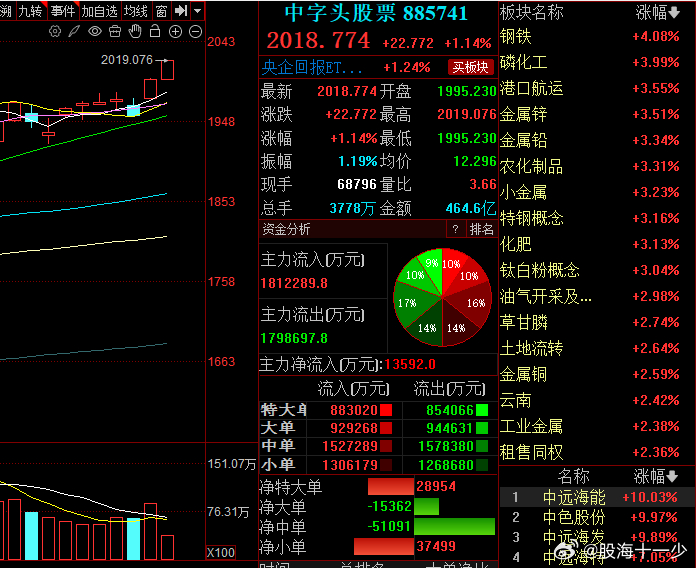
Task: Select the 均线 toolbar tab
Action: (x=136, y=11)
